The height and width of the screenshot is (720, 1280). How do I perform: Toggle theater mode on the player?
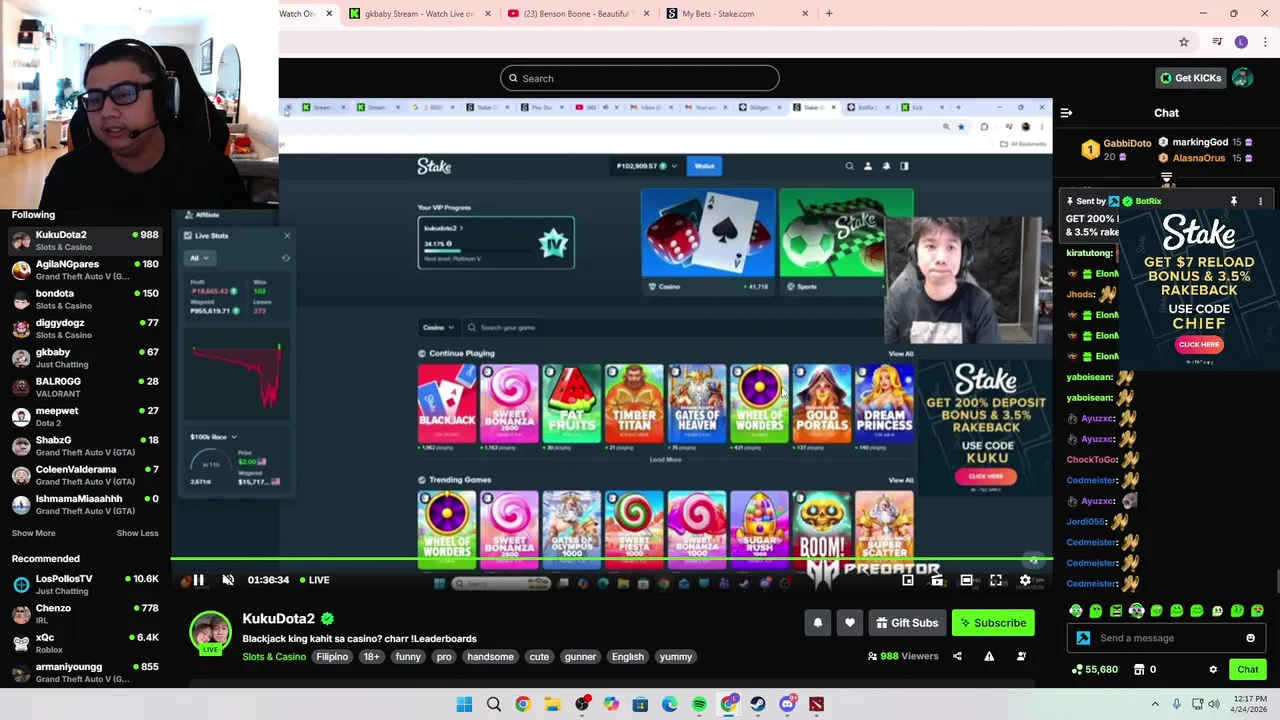(966, 580)
